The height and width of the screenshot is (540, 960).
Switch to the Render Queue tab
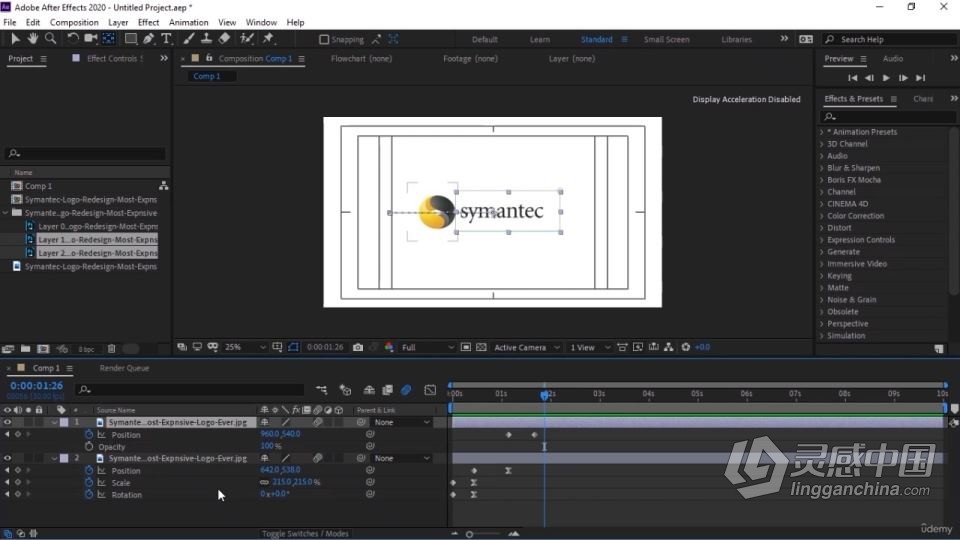coord(124,368)
